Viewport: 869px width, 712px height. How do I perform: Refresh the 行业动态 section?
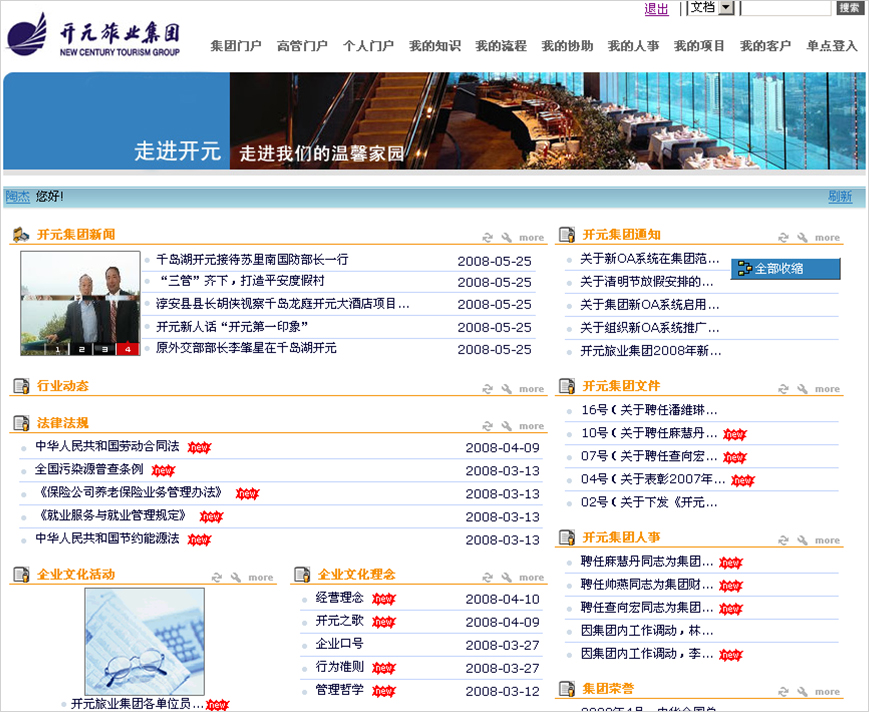pos(488,389)
